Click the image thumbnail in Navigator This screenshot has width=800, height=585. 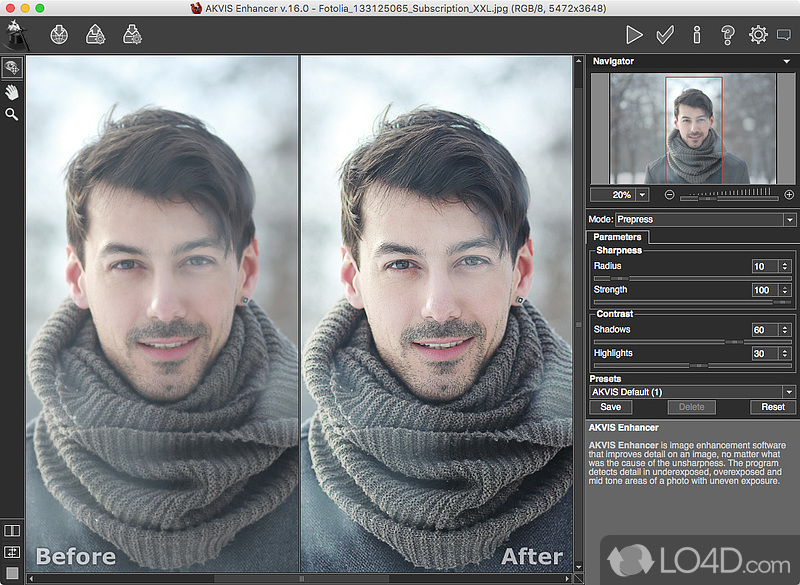pyautogui.click(x=693, y=127)
